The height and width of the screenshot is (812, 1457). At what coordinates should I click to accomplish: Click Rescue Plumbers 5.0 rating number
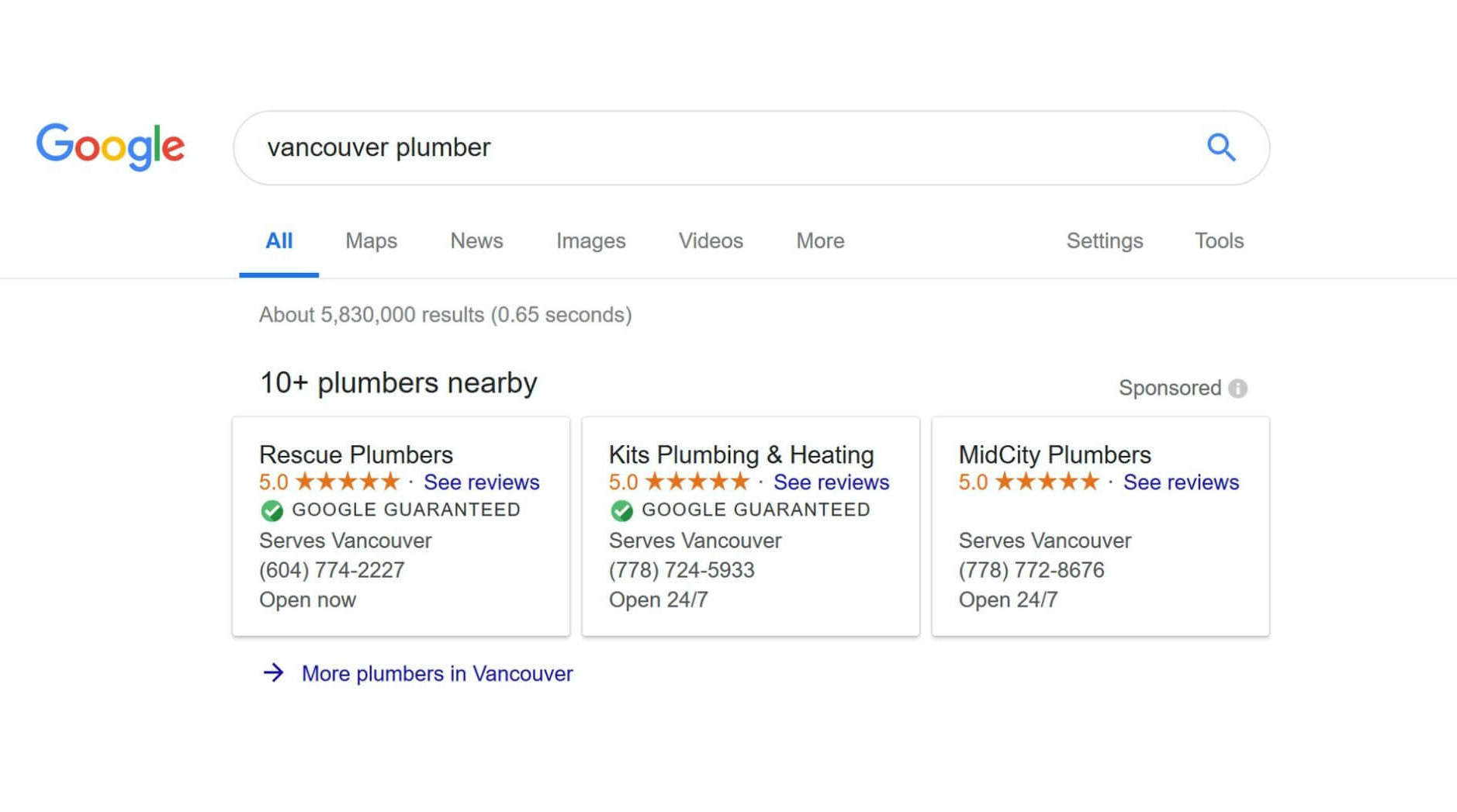pos(274,482)
